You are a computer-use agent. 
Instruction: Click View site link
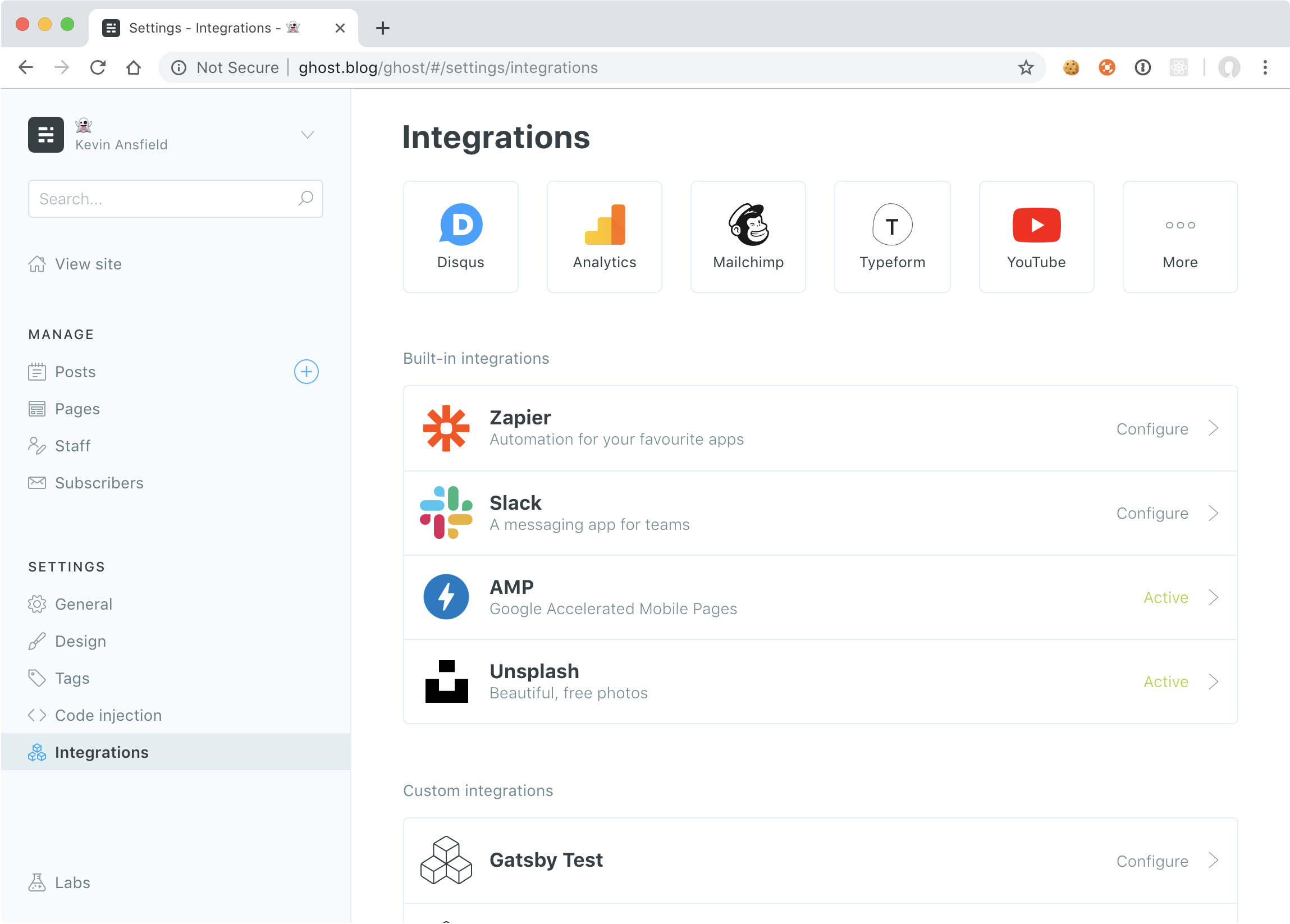point(88,264)
